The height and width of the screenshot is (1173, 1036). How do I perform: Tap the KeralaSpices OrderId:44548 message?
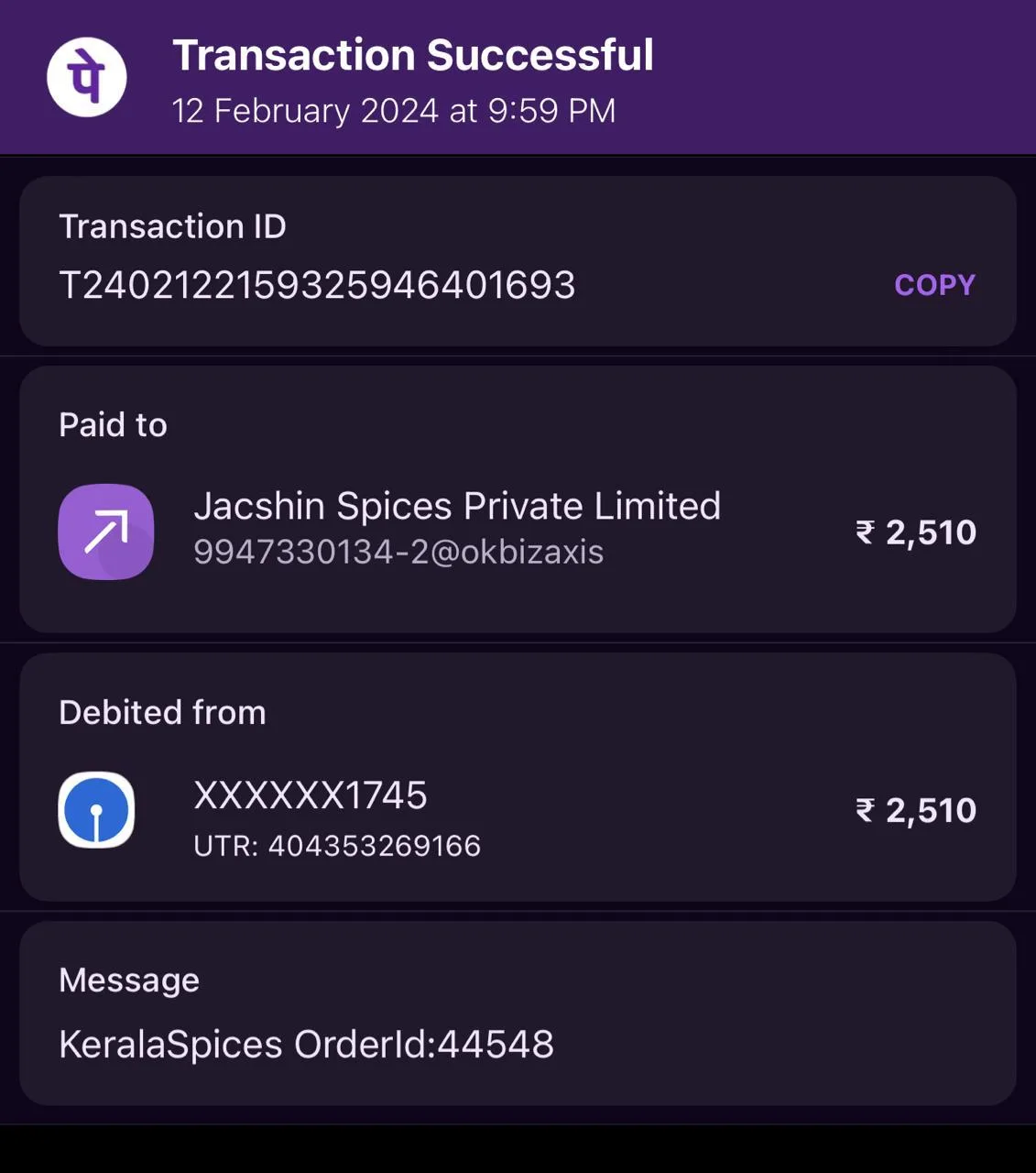[x=306, y=1045]
